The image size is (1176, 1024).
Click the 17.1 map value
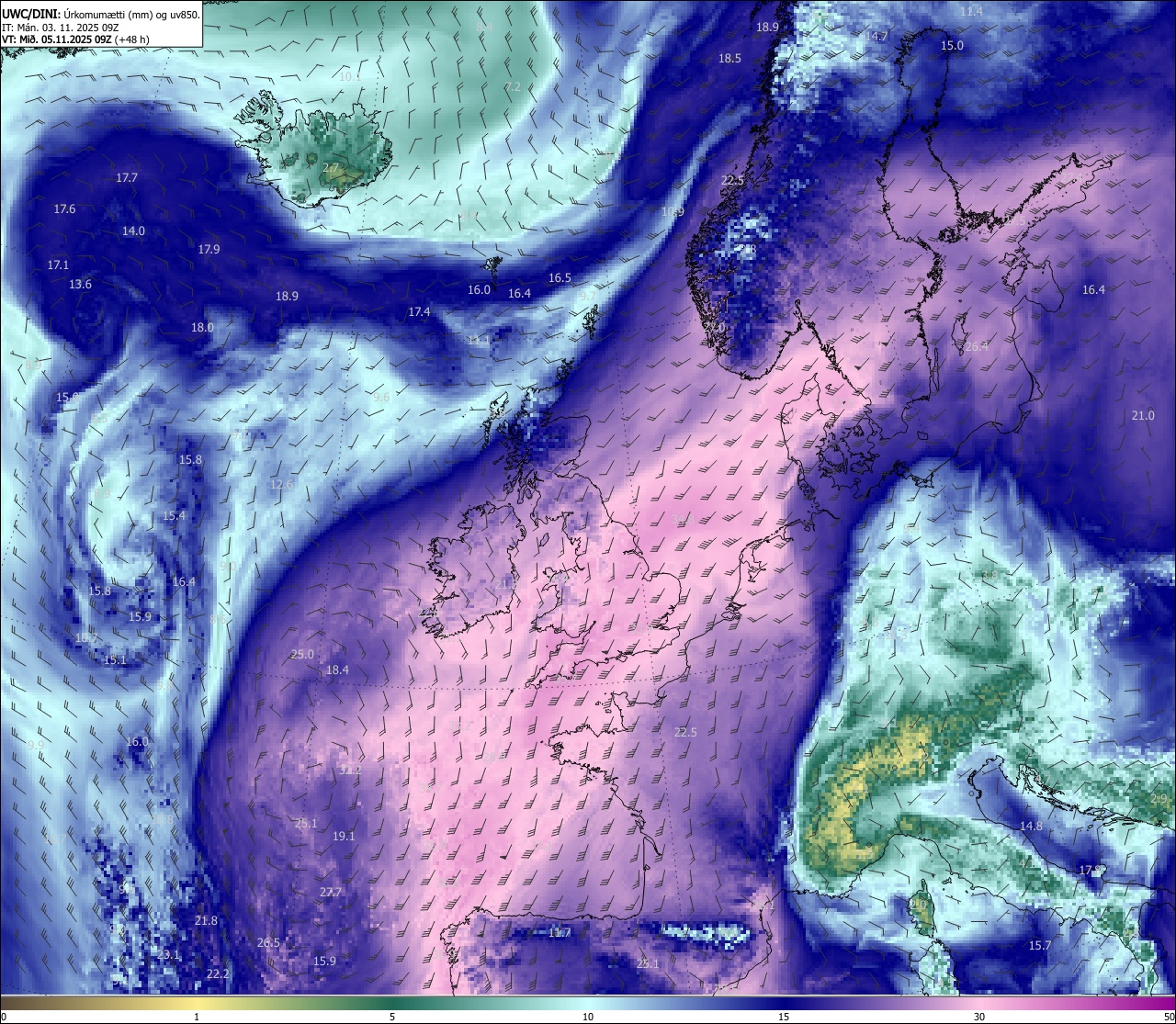(58, 264)
